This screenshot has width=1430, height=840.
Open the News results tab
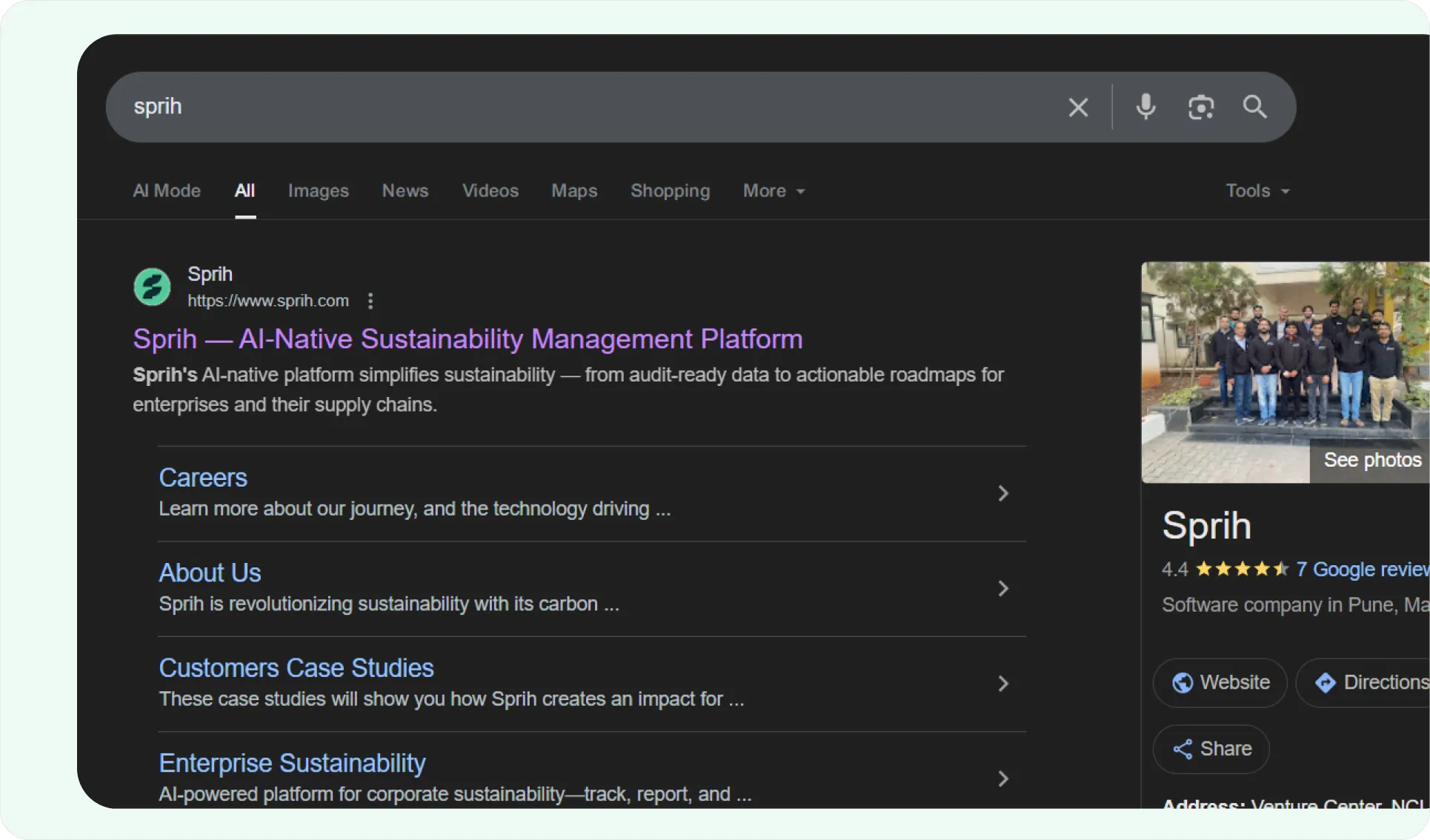(x=405, y=191)
